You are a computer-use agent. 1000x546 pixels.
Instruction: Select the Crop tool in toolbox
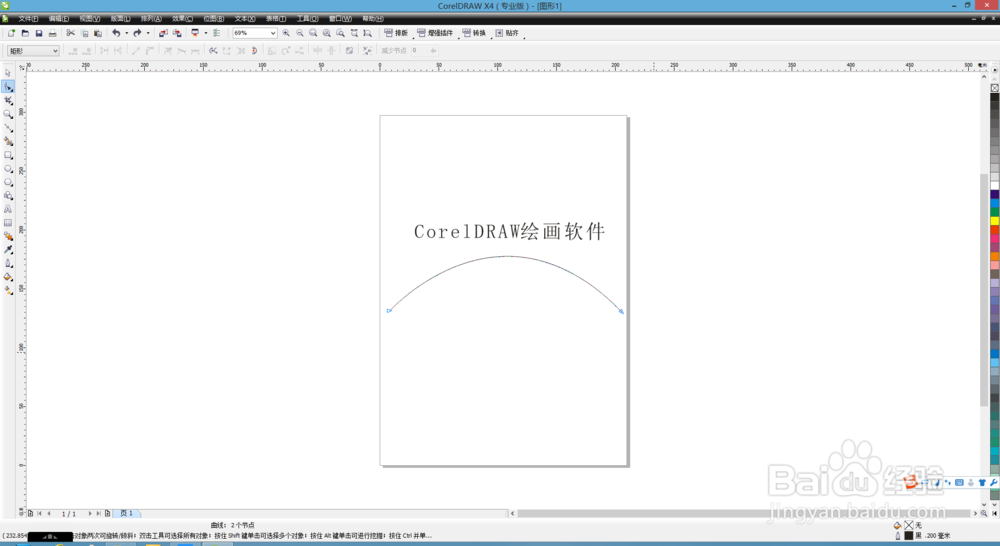click(x=8, y=101)
